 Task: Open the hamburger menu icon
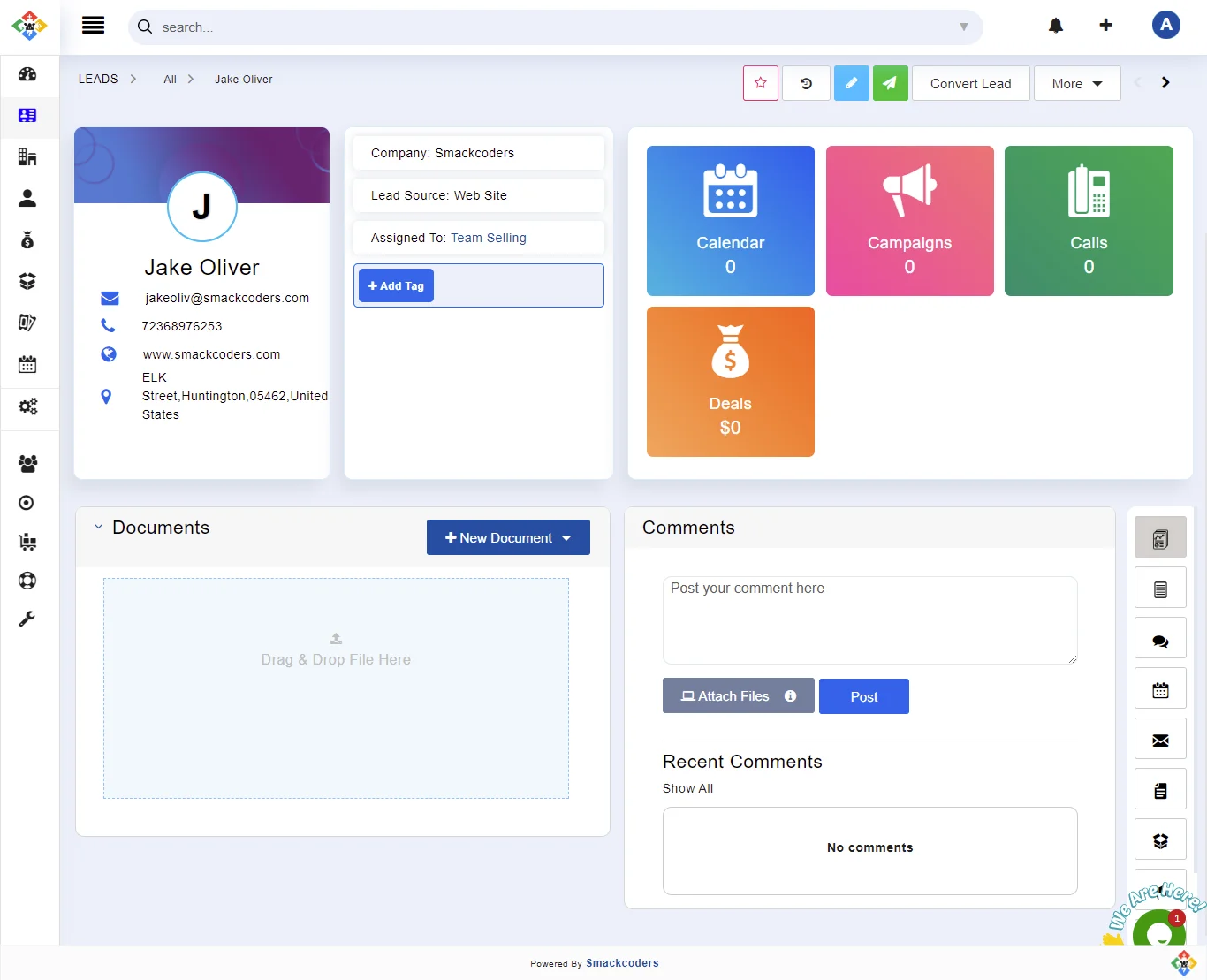click(x=93, y=26)
